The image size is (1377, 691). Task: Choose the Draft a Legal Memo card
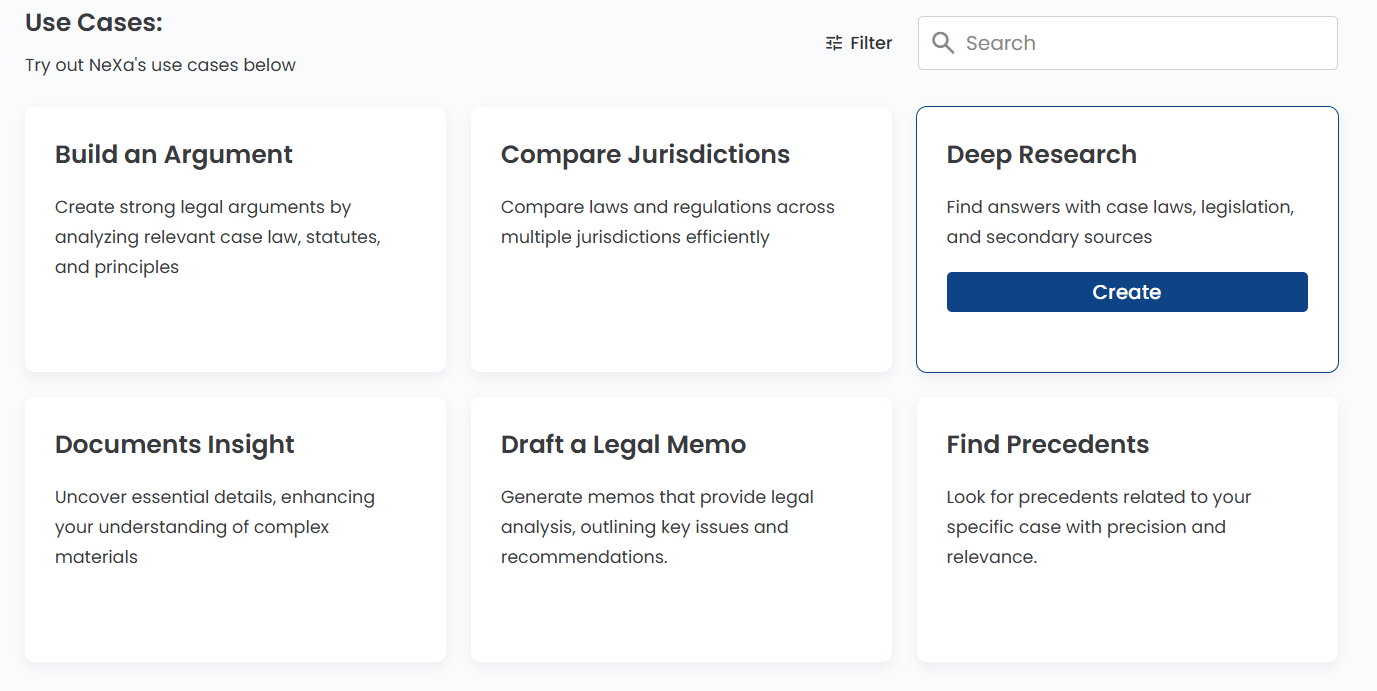click(x=681, y=529)
